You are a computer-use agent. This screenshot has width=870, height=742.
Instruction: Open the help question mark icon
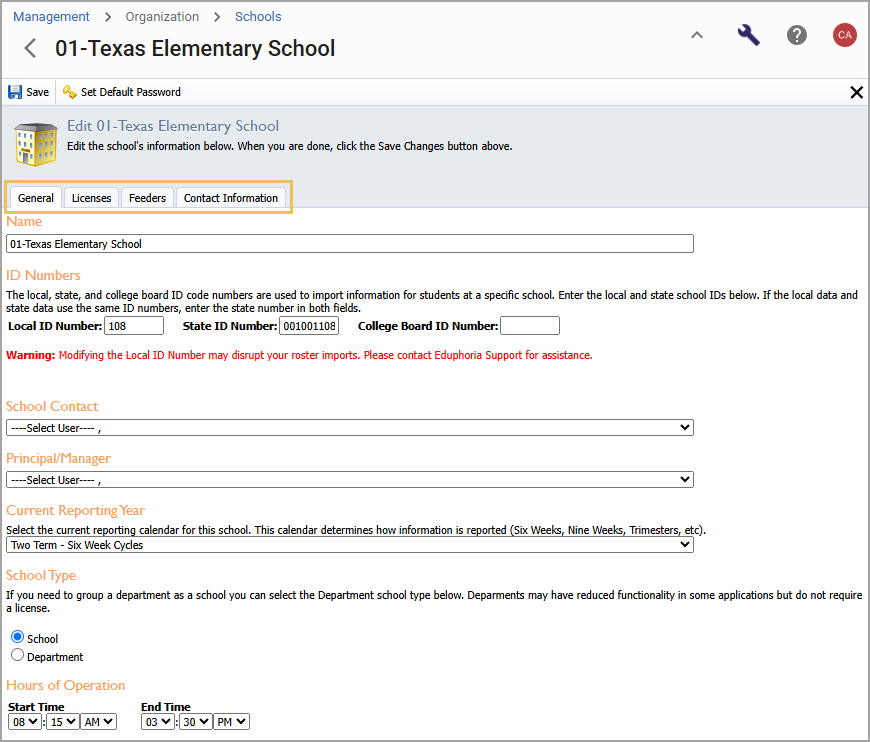[x=796, y=35]
